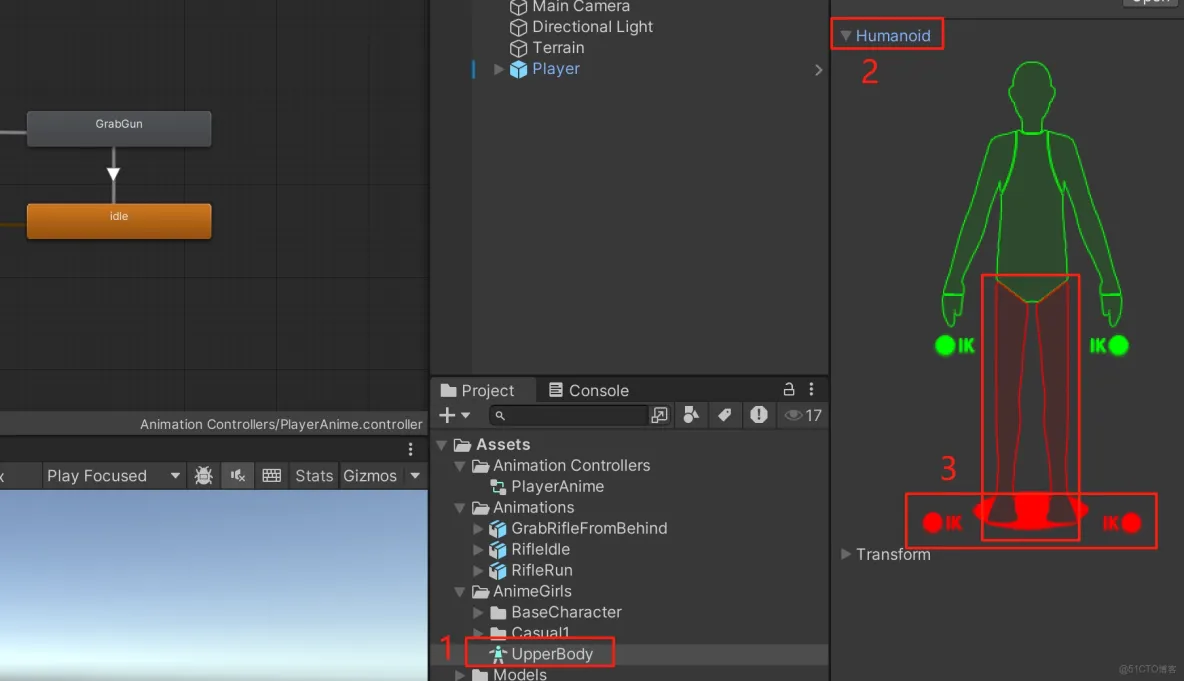Switch to the Console tab
This screenshot has height=681, width=1184.
coord(588,390)
